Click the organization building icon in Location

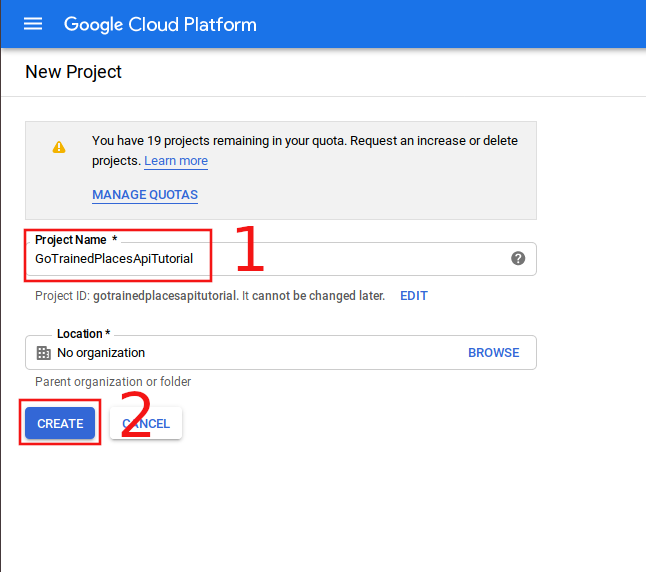[x=43, y=353]
